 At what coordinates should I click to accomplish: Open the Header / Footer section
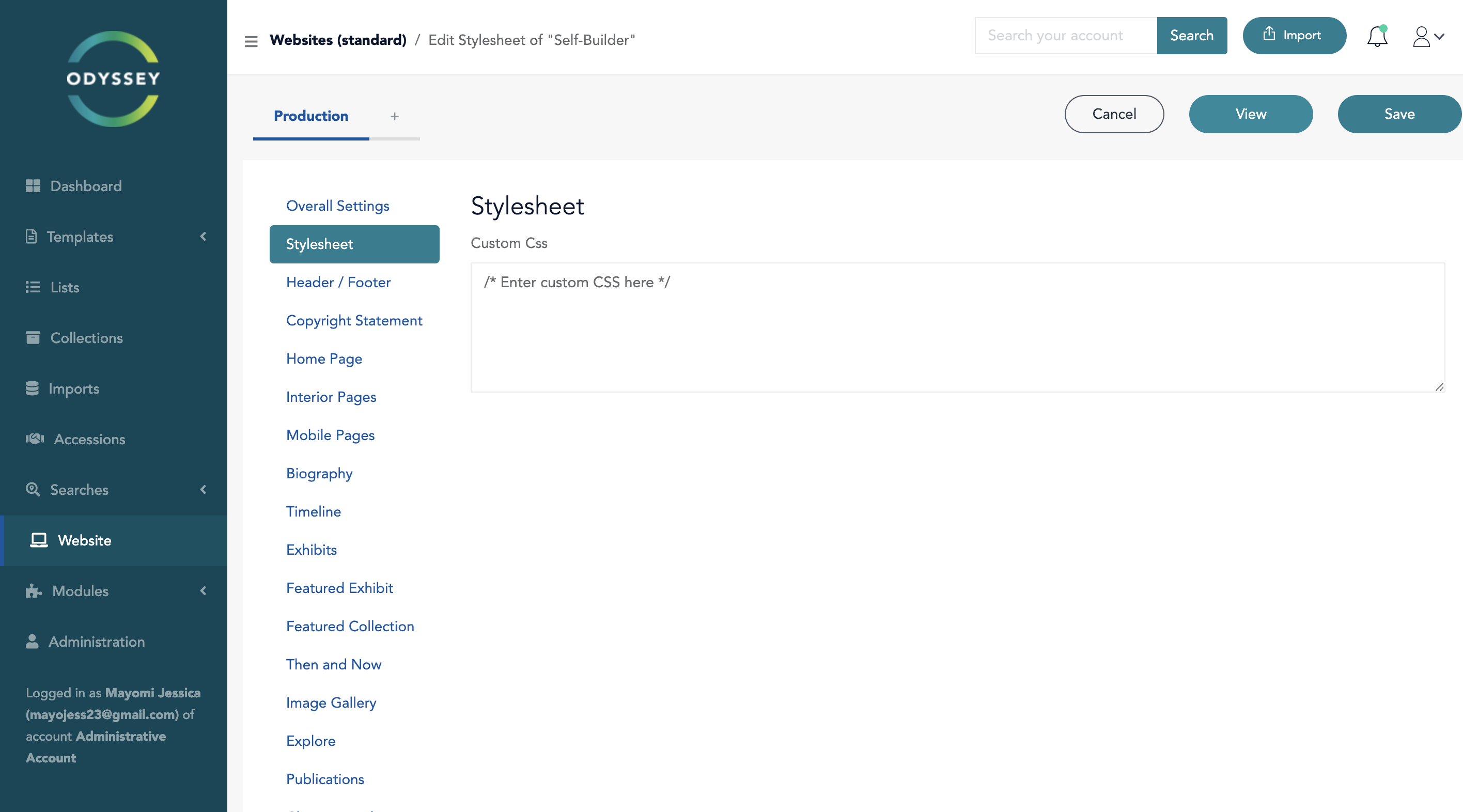click(338, 282)
